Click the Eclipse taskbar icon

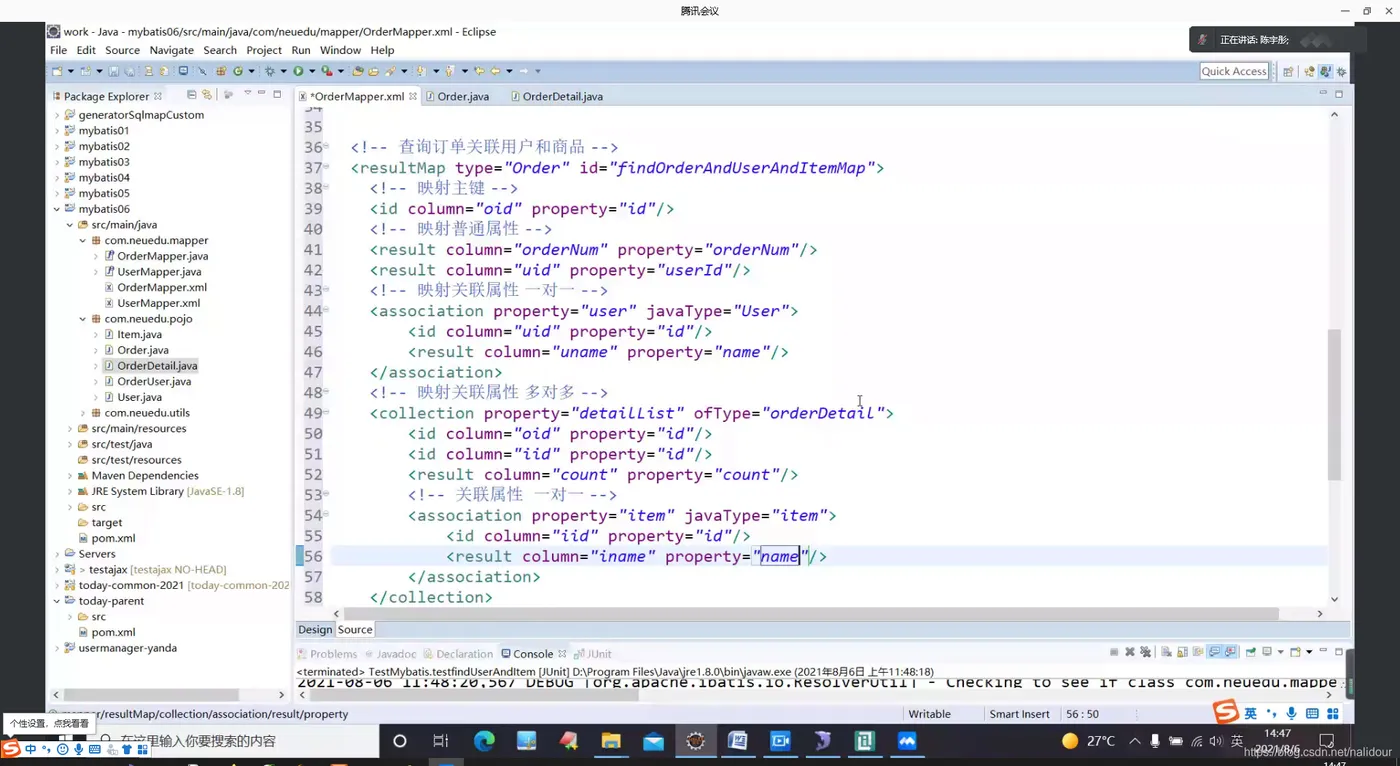click(695, 741)
